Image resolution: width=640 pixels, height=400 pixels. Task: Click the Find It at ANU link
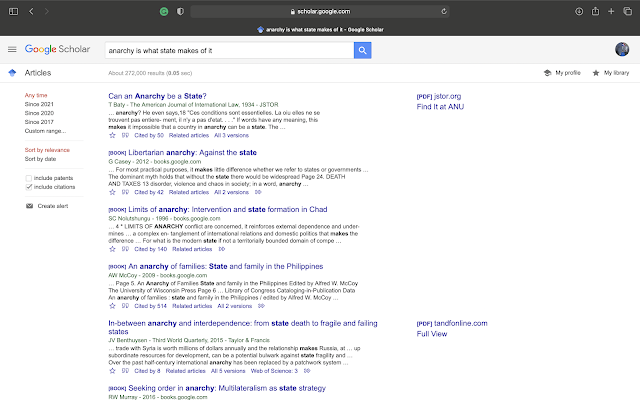[440, 107]
